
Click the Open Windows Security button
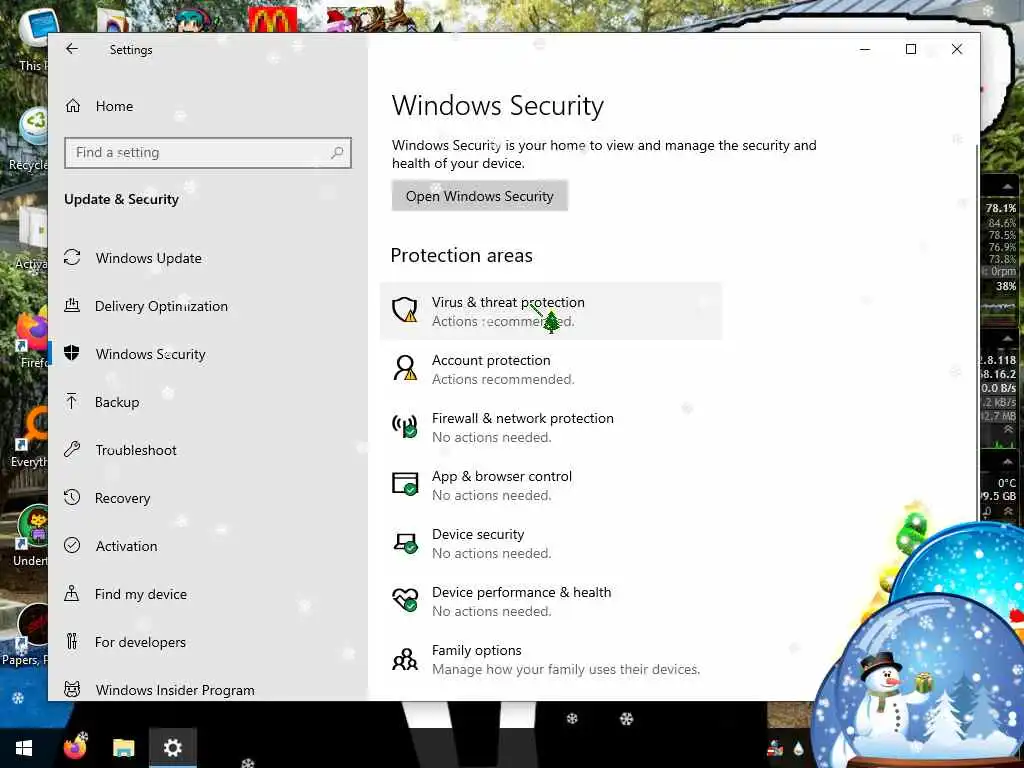point(479,196)
